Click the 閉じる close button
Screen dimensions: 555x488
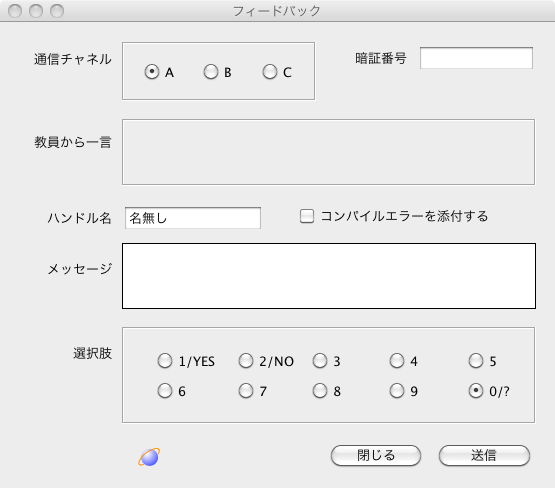pos(376,455)
